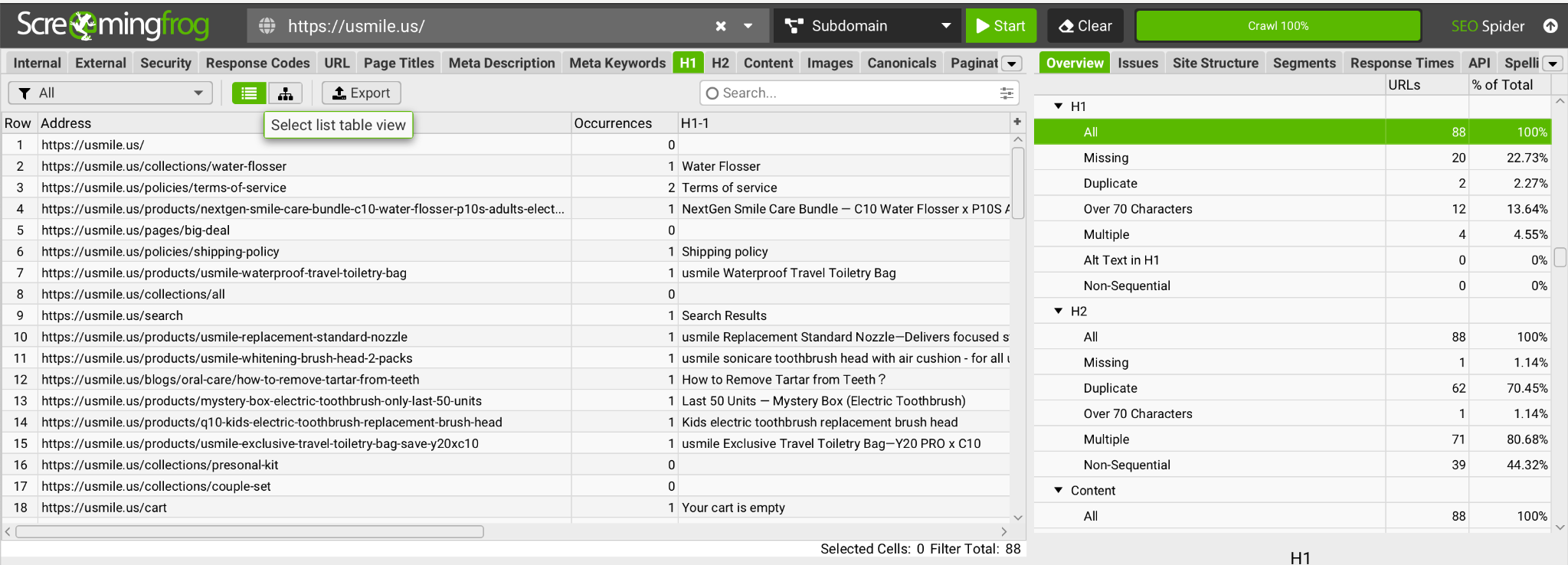The height and width of the screenshot is (565, 1568).
Task: Click the globe icon in URL bar
Action: pos(267,26)
